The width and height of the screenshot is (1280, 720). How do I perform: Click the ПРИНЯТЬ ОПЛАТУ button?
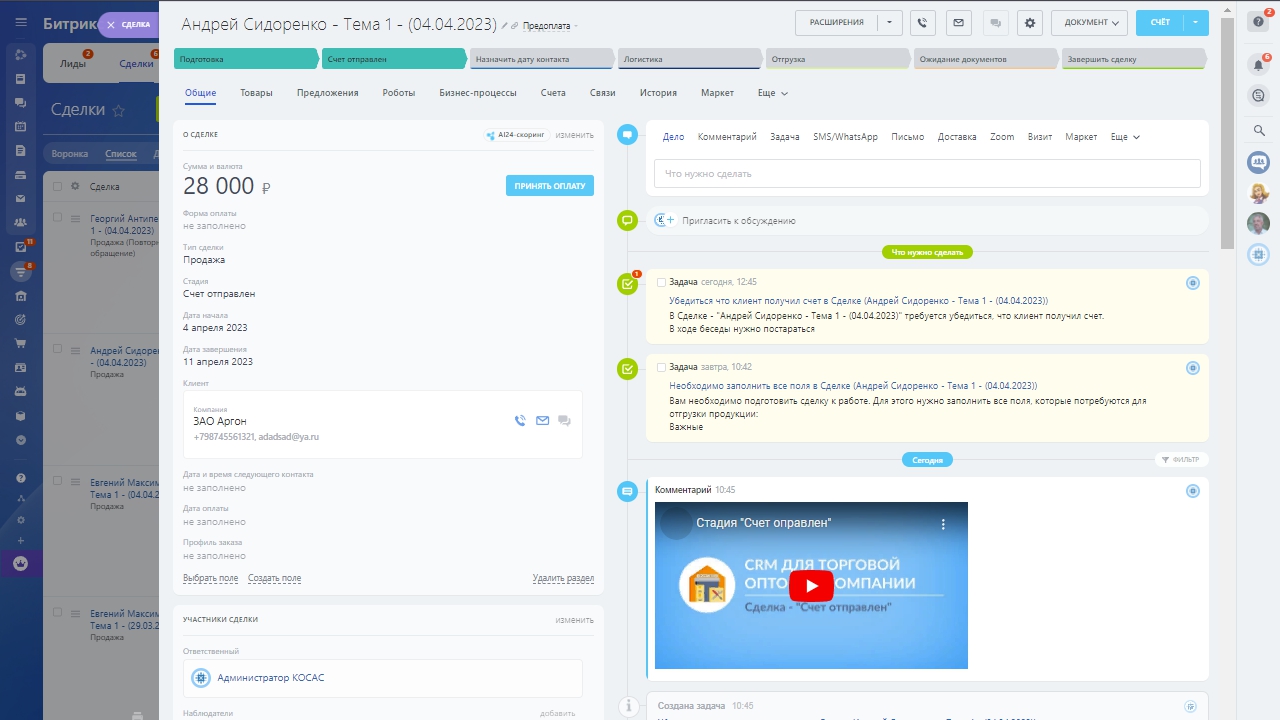(550, 186)
